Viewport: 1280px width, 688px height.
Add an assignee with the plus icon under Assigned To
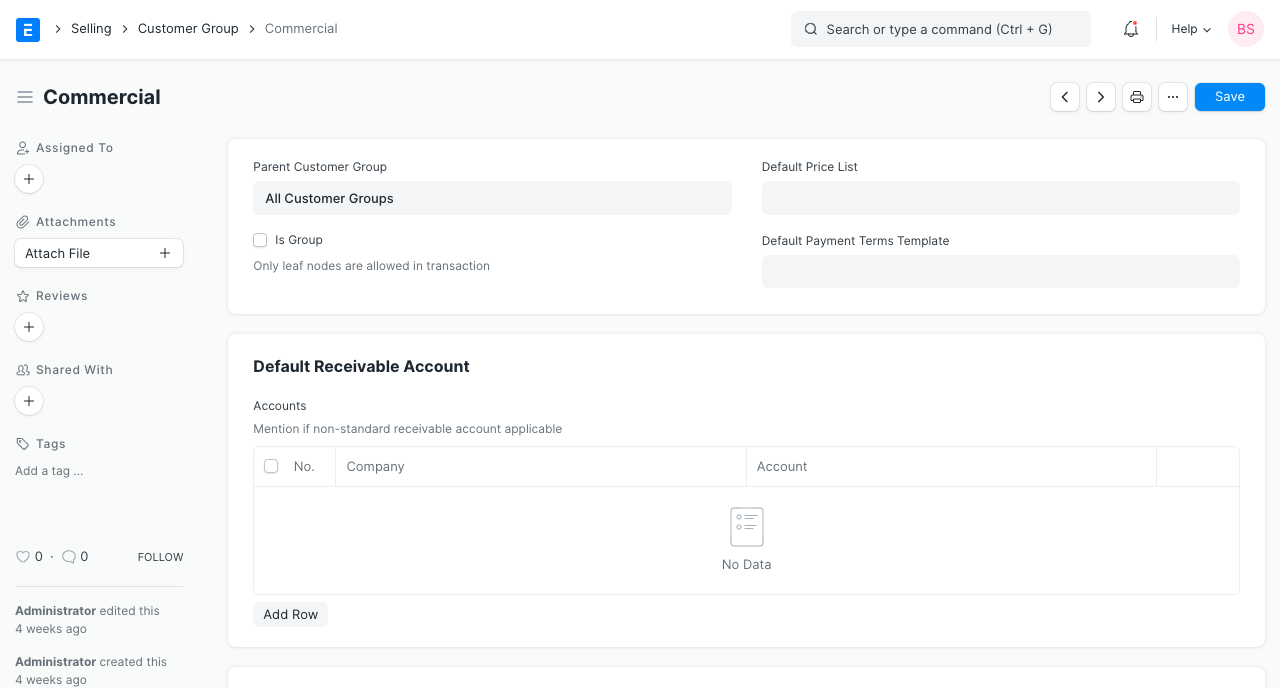pos(29,179)
